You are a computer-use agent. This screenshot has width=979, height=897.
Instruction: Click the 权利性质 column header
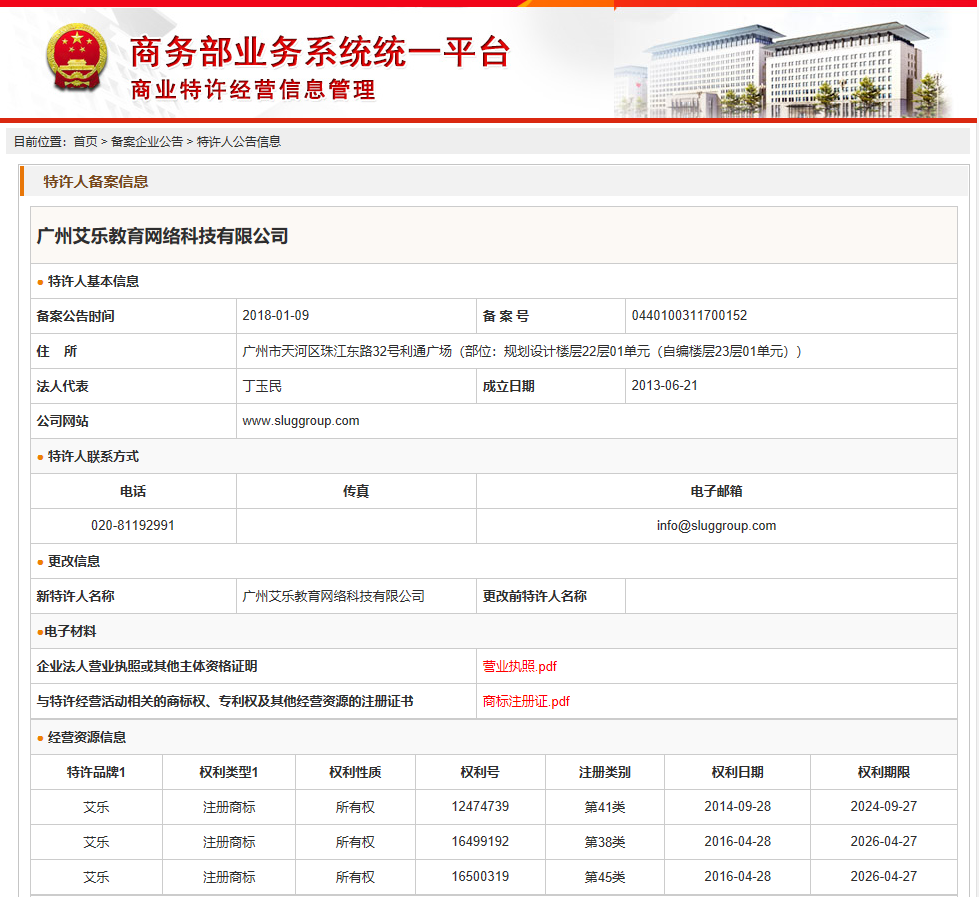tap(355, 772)
